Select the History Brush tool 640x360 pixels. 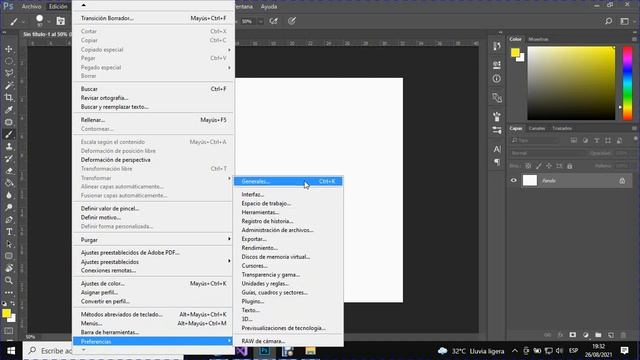pos(9,159)
